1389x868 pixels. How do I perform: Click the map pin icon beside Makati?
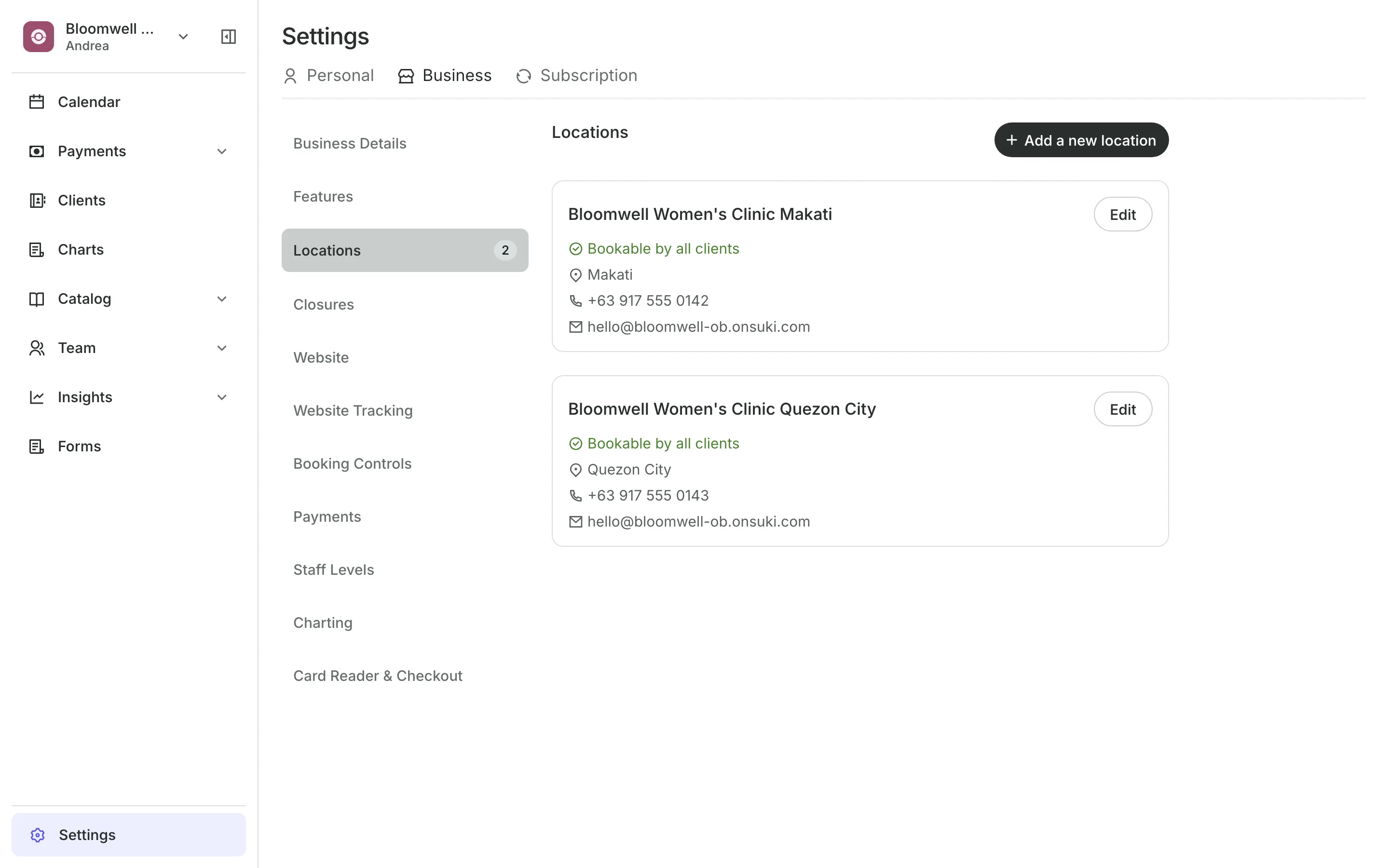point(576,275)
